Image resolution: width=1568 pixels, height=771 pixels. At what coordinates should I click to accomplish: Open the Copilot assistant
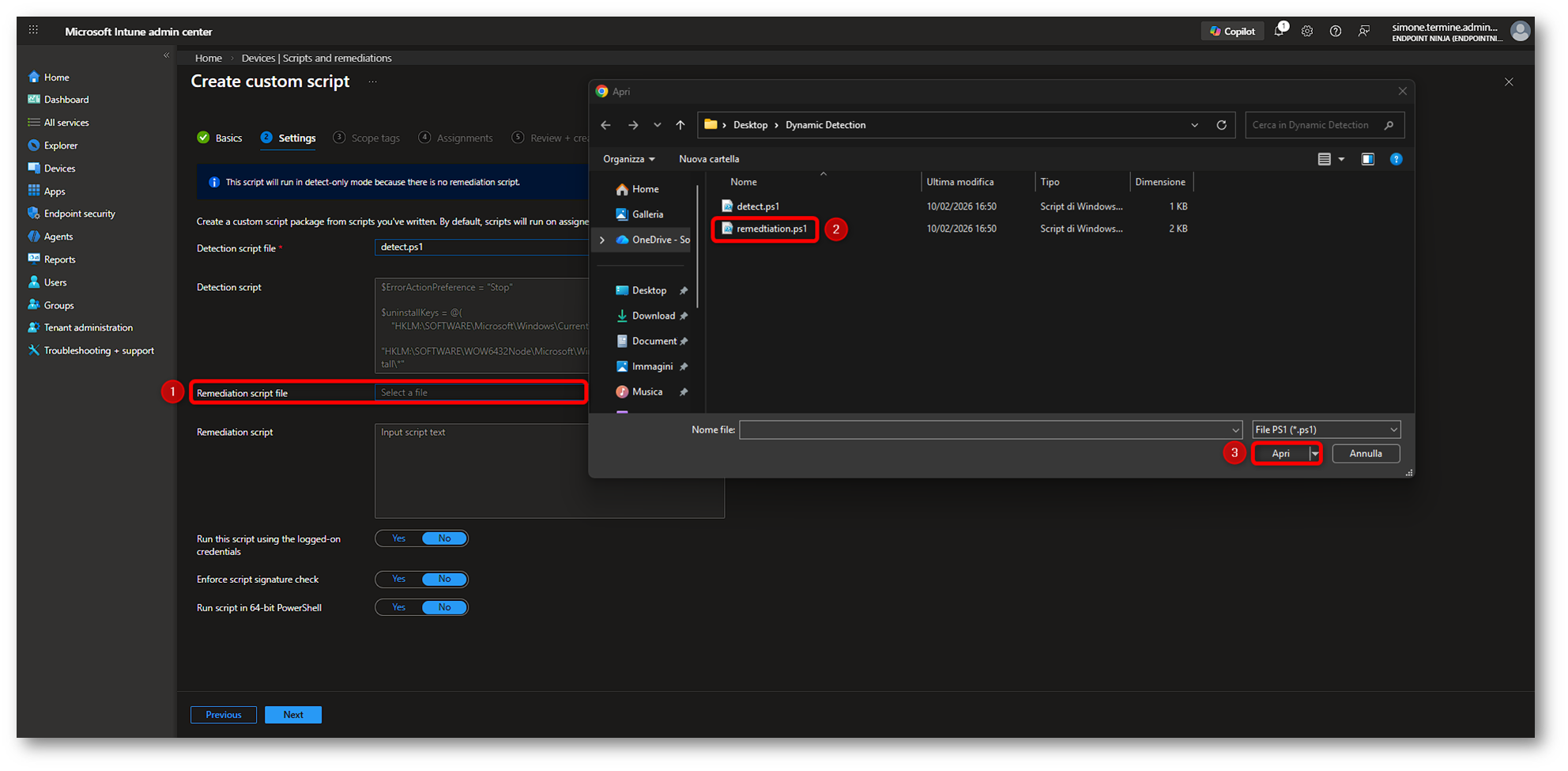pyautogui.click(x=1232, y=32)
